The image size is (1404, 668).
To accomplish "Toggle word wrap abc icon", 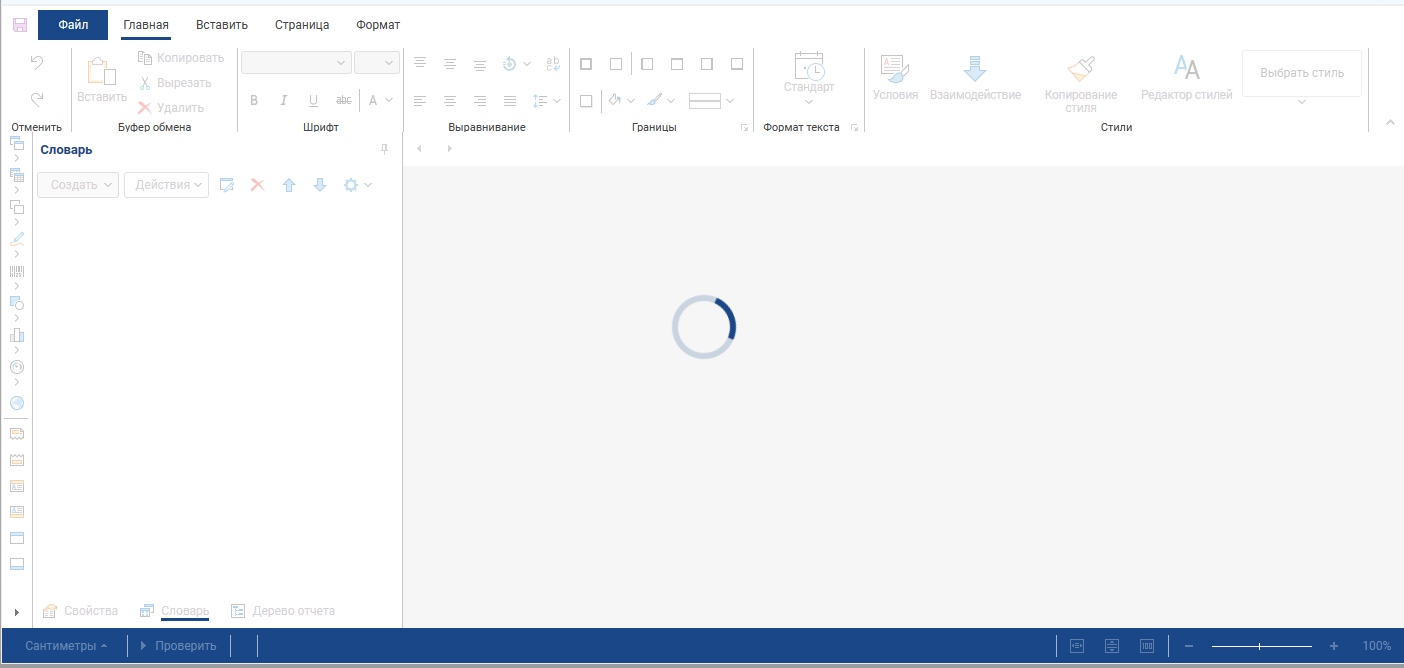I will tap(553, 63).
